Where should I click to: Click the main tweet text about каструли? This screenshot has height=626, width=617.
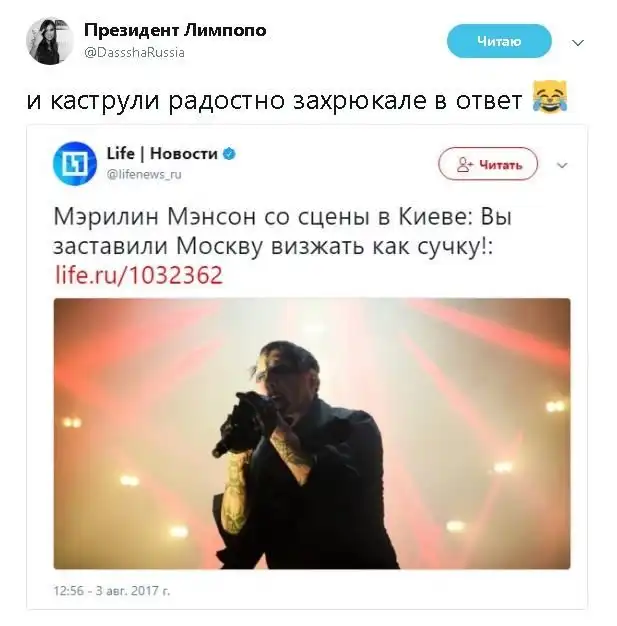274,100
